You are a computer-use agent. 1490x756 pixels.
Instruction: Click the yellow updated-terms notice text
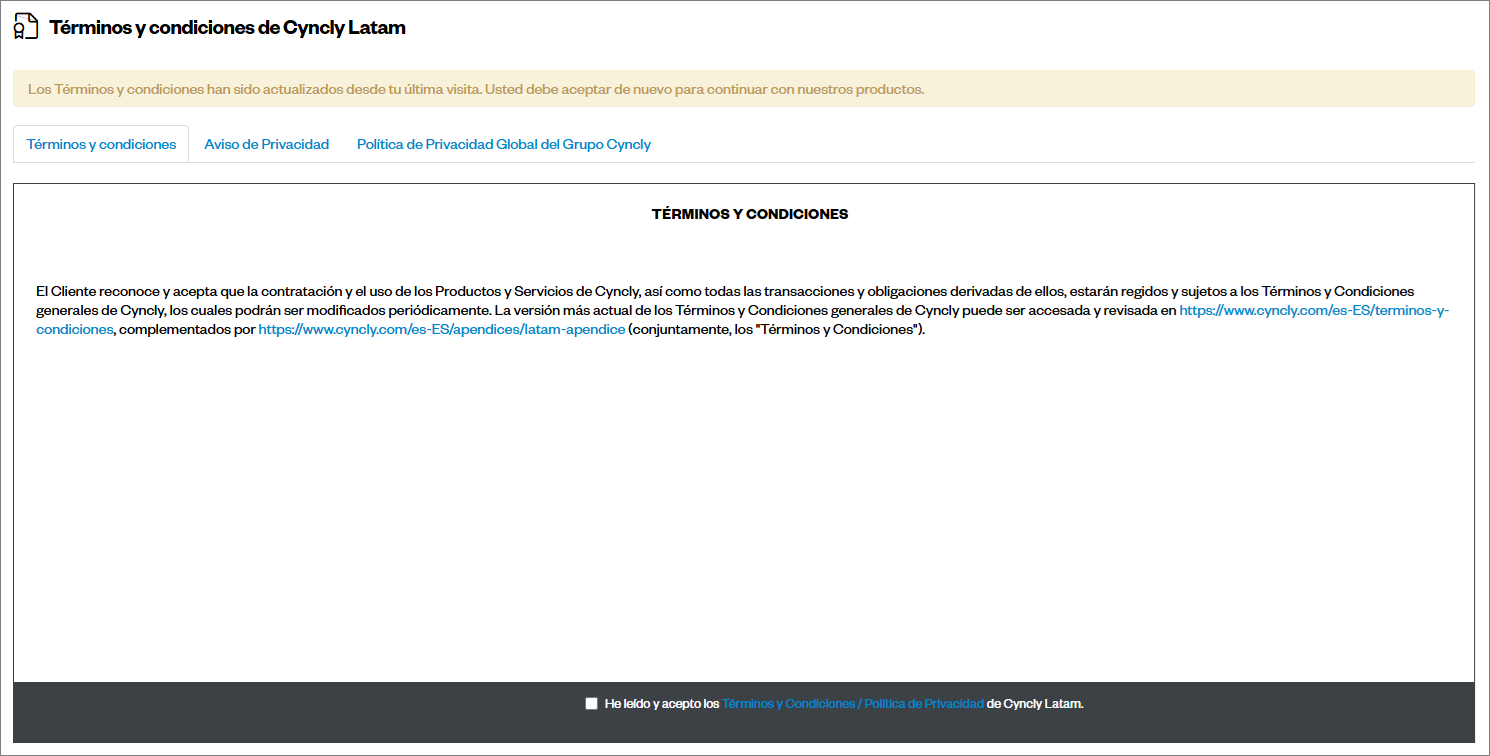pyautogui.click(x=476, y=89)
